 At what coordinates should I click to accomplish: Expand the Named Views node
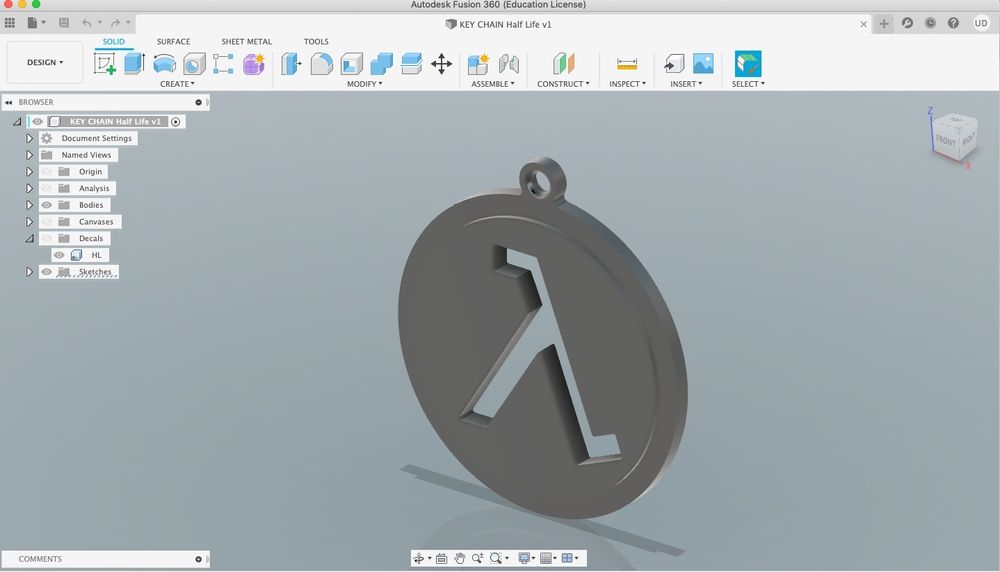click(x=29, y=154)
